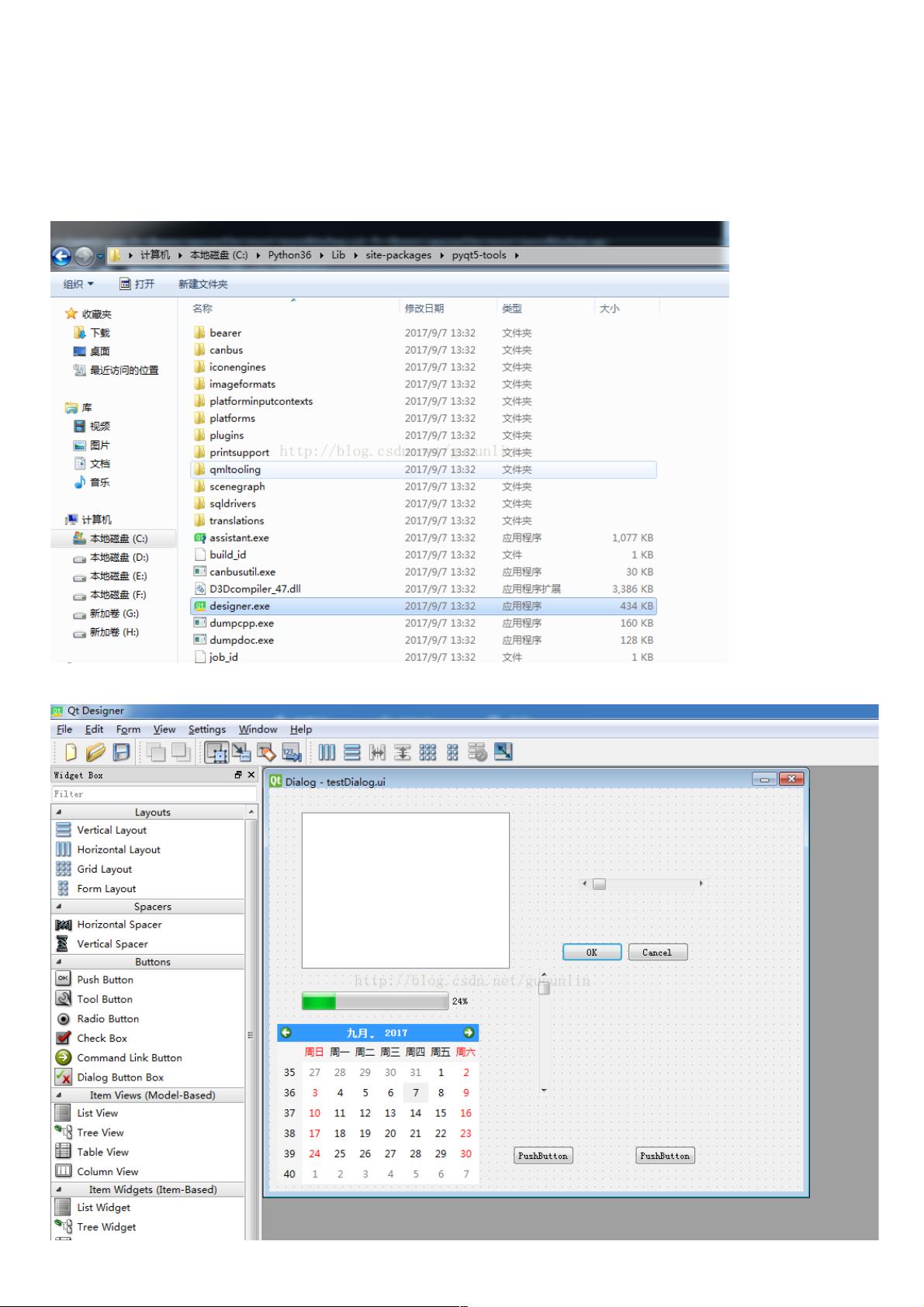Image resolution: width=924 pixels, height=1307 pixels.
Task: Click the Widget Box Filter field
Action: (x=154, y=794)
